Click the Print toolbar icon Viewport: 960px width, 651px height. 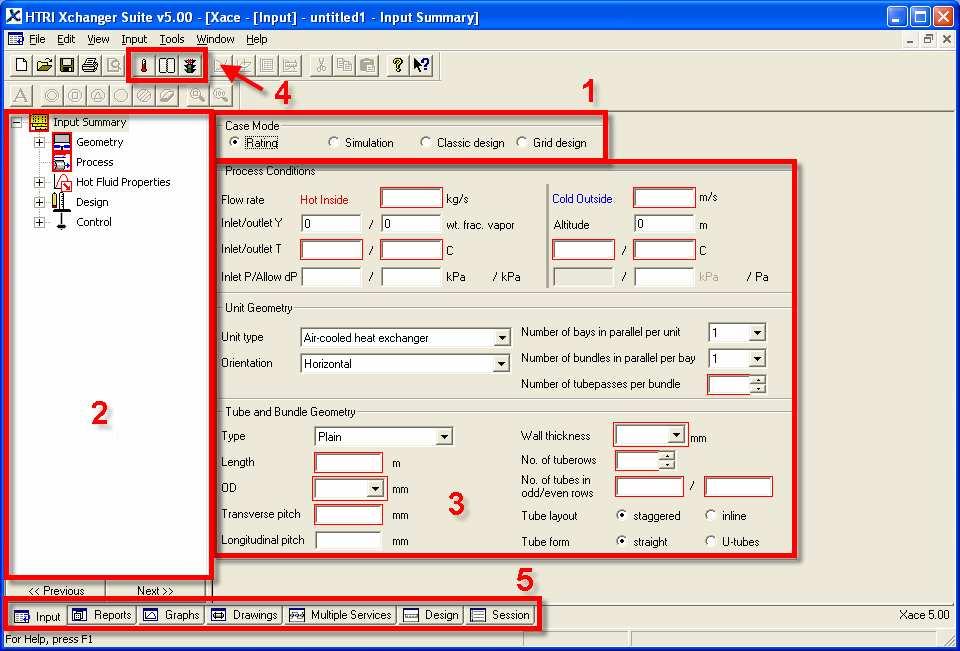pos(90,65)
